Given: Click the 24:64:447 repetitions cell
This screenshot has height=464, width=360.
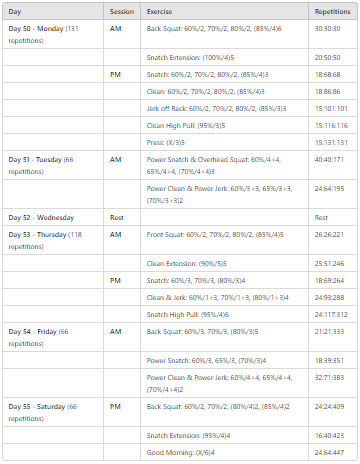Looking at the screenshot, I should coord(333,452).
